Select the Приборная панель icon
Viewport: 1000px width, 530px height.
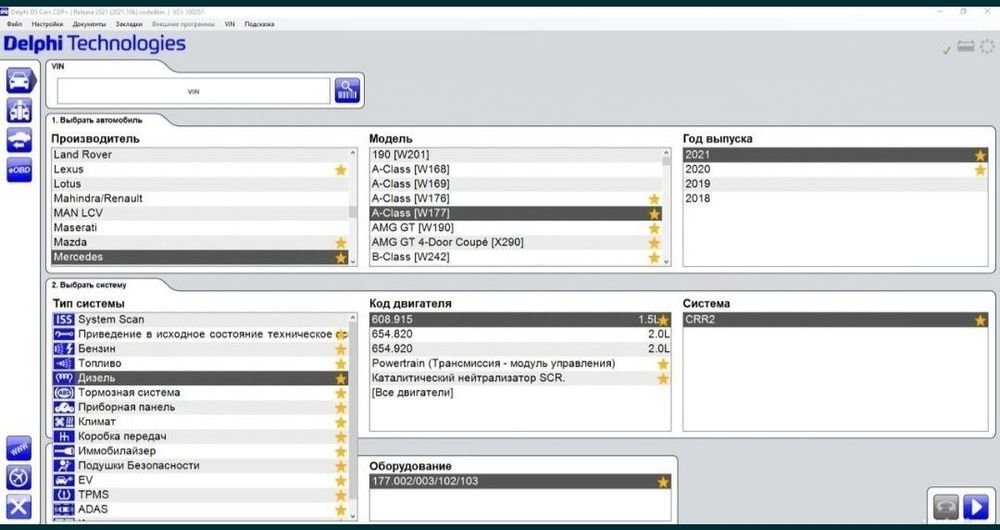(64, 408)
